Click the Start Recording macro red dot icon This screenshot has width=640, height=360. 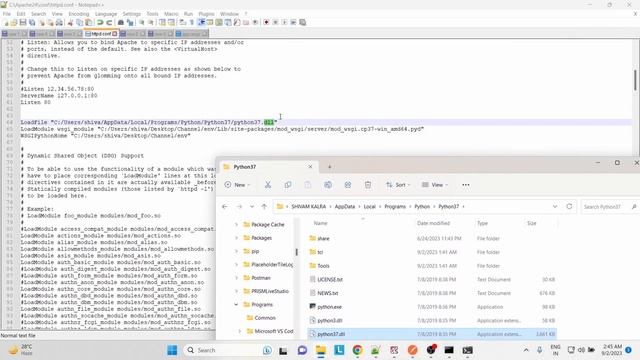266,22
